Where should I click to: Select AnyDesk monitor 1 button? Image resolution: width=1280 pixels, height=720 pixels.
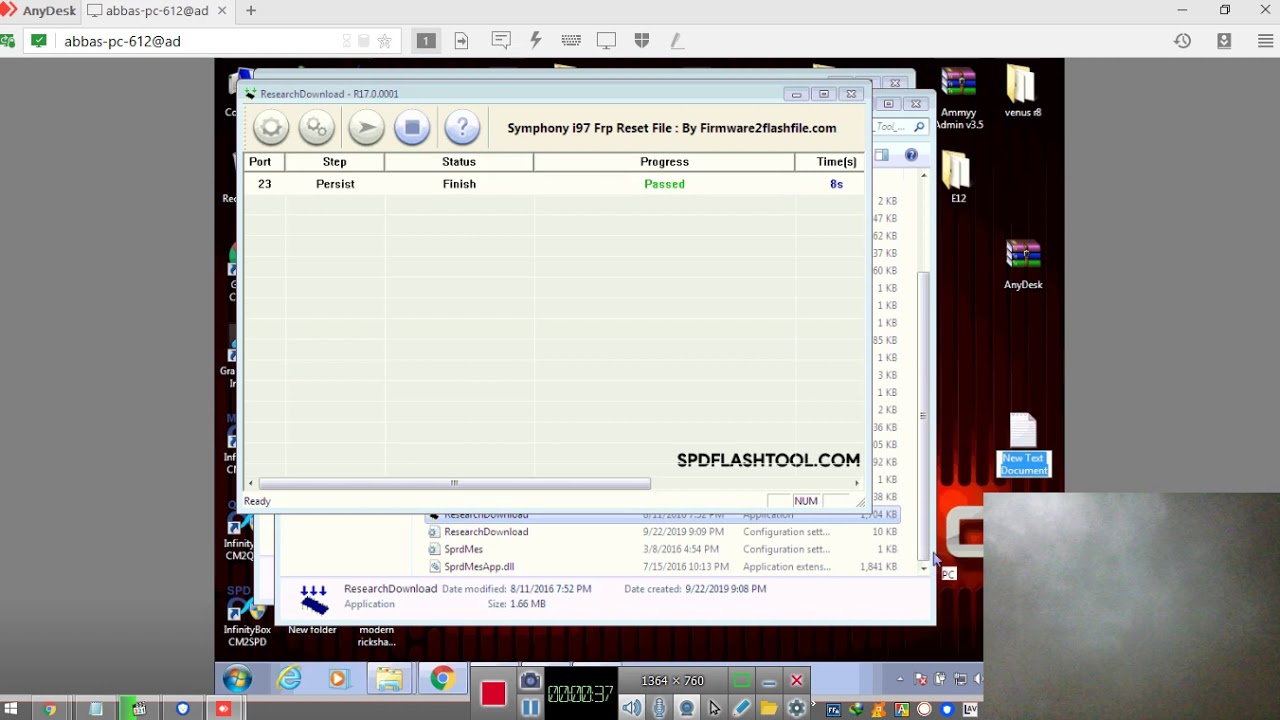click(426, 41)
